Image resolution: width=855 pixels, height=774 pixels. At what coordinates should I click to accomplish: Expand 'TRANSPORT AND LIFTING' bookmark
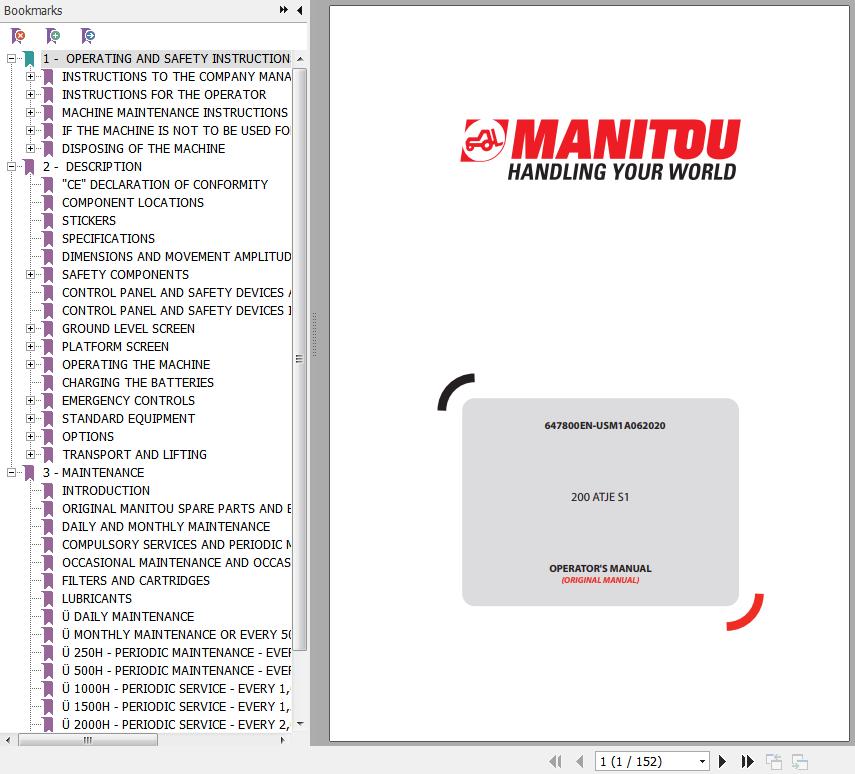coord(31,454)
